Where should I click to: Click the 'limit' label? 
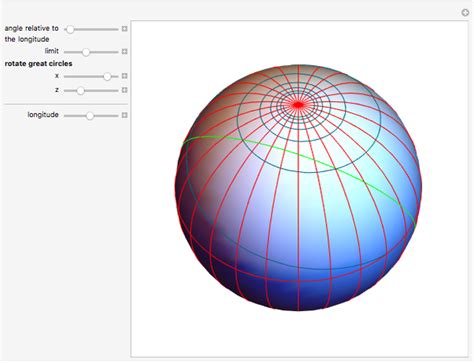pyautogui.click(x=52, y=51)
